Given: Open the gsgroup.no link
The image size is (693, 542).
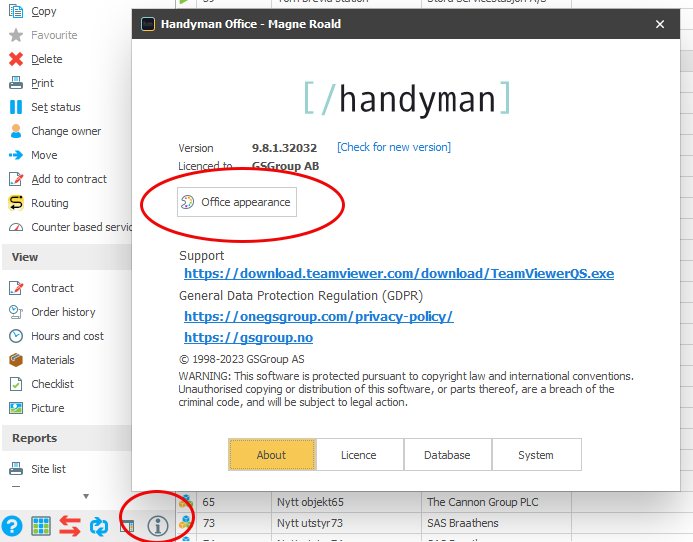Looking at the screenshot, I should pos(248,338).
